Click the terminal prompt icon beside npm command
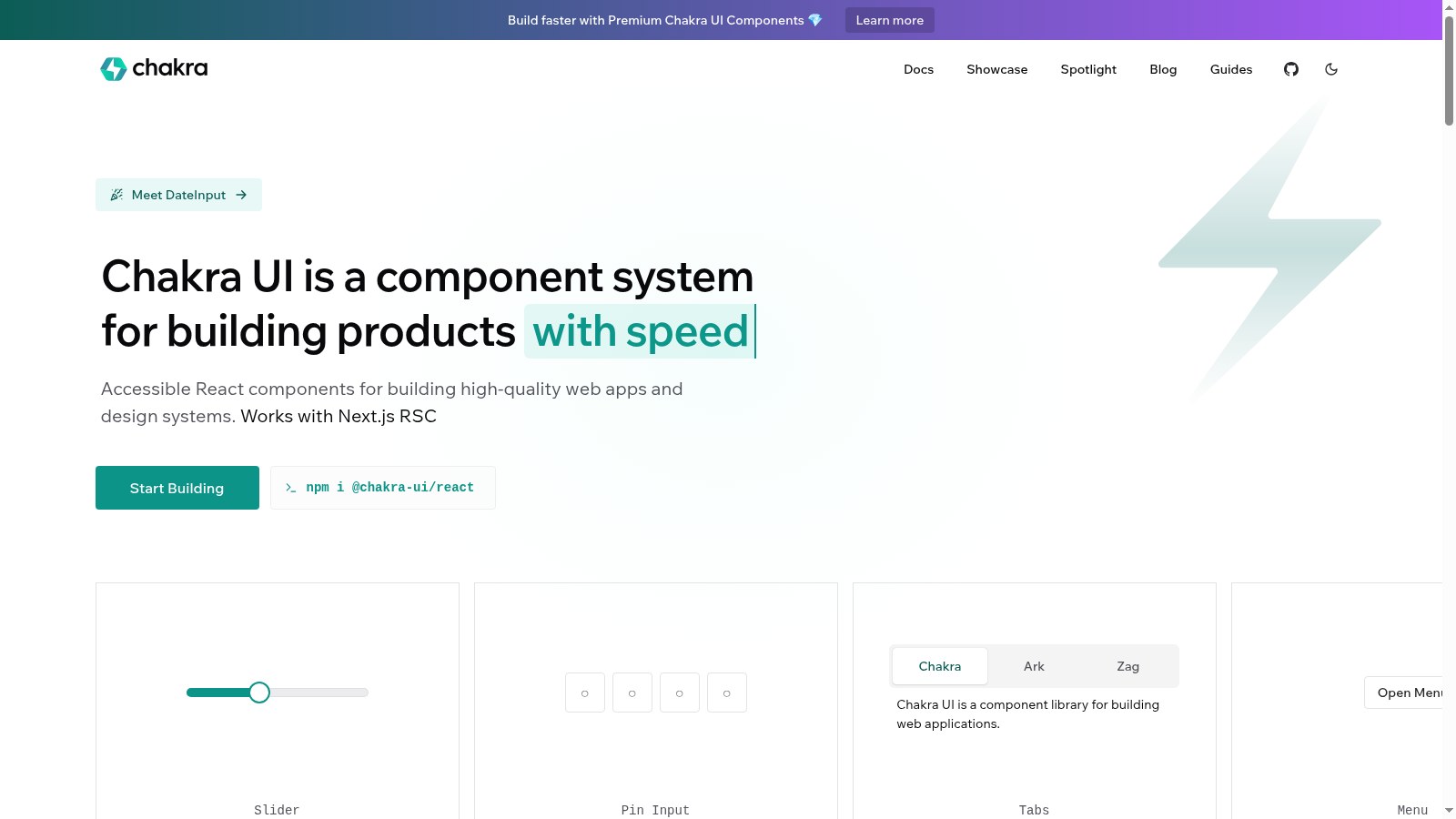The height and width of the screenshot is (819, 1456). tap(290, 488)
